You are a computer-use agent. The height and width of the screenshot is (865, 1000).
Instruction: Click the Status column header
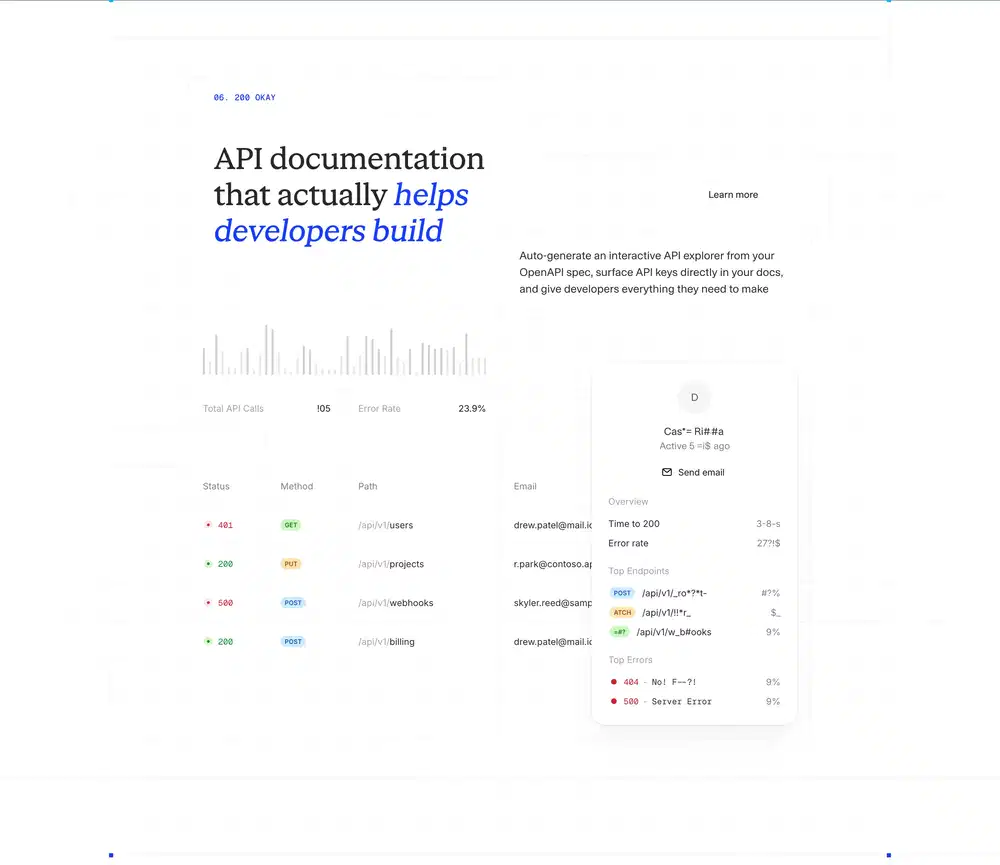216,486
